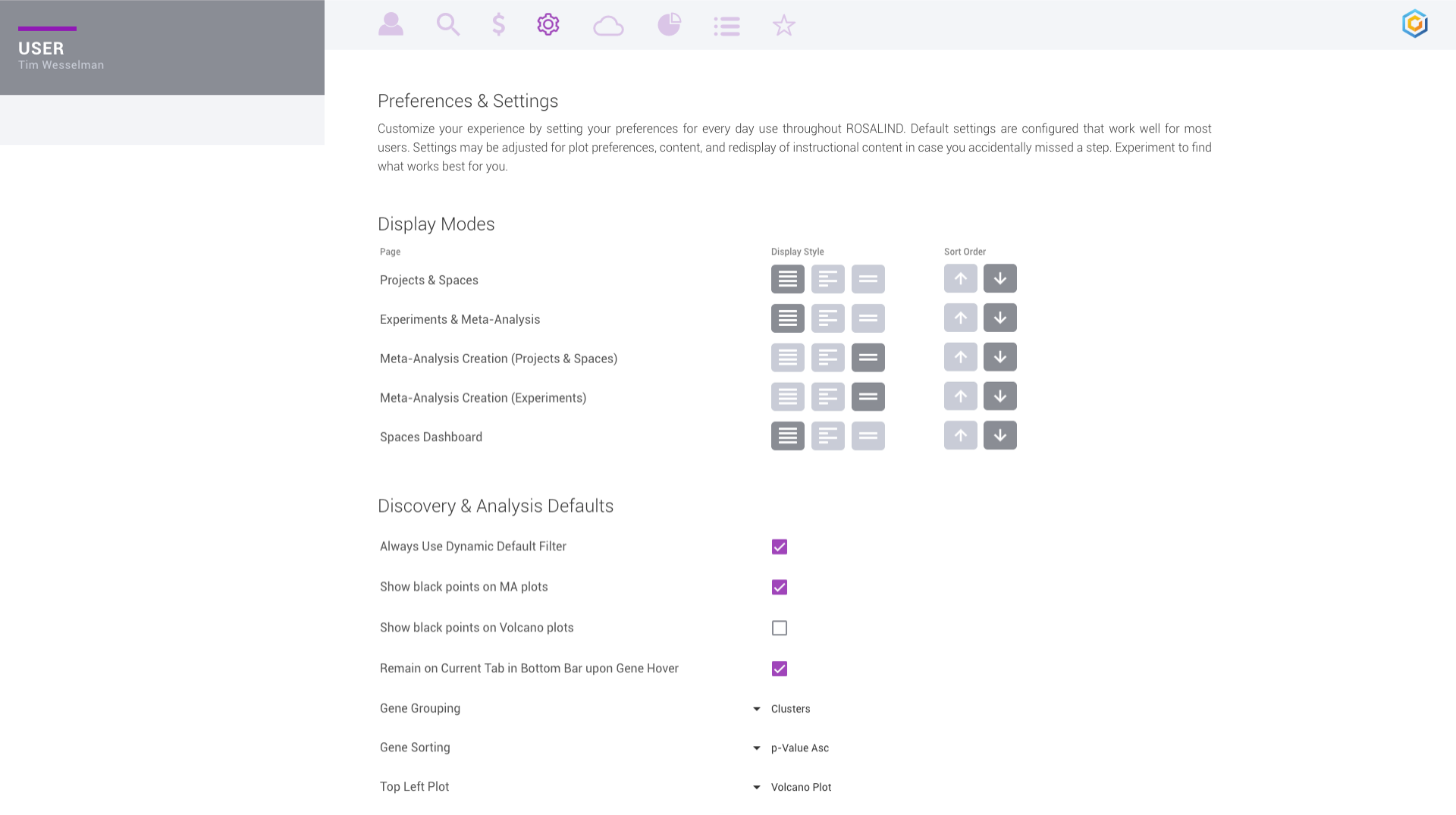1456x815 pixels.
Task: Sort Projects & Spaces descending with down arrow
Action: coord(1000,278)
